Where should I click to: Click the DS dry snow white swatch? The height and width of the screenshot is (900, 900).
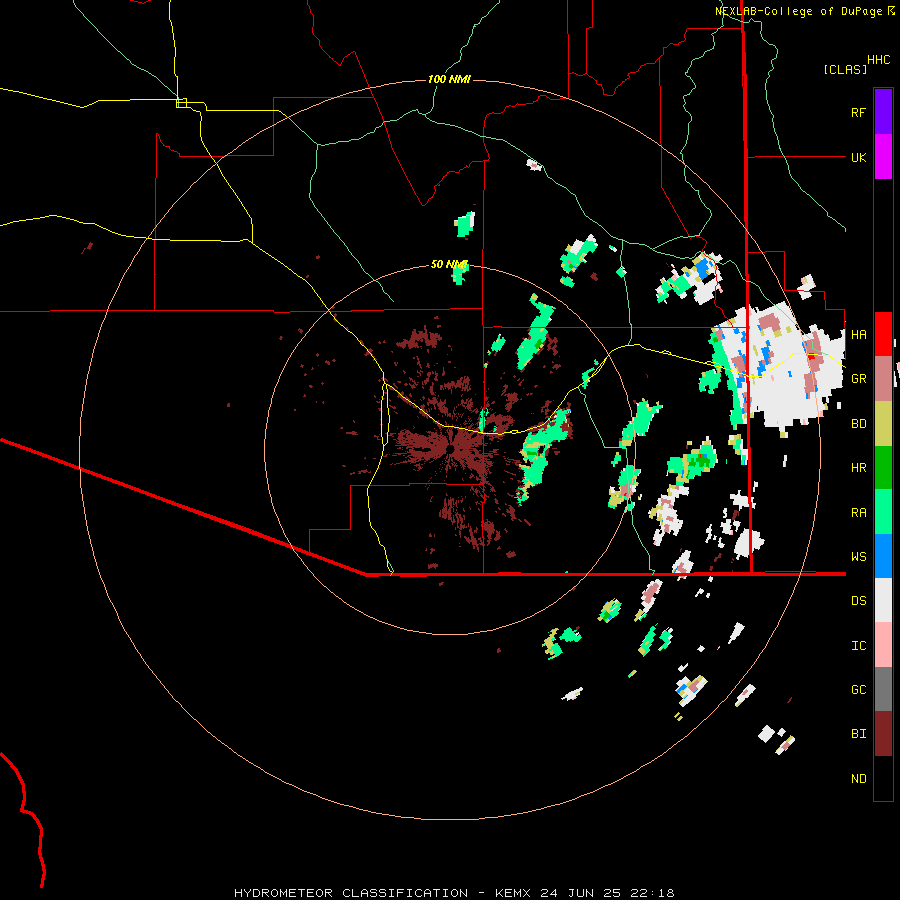[x=883, y=600]
